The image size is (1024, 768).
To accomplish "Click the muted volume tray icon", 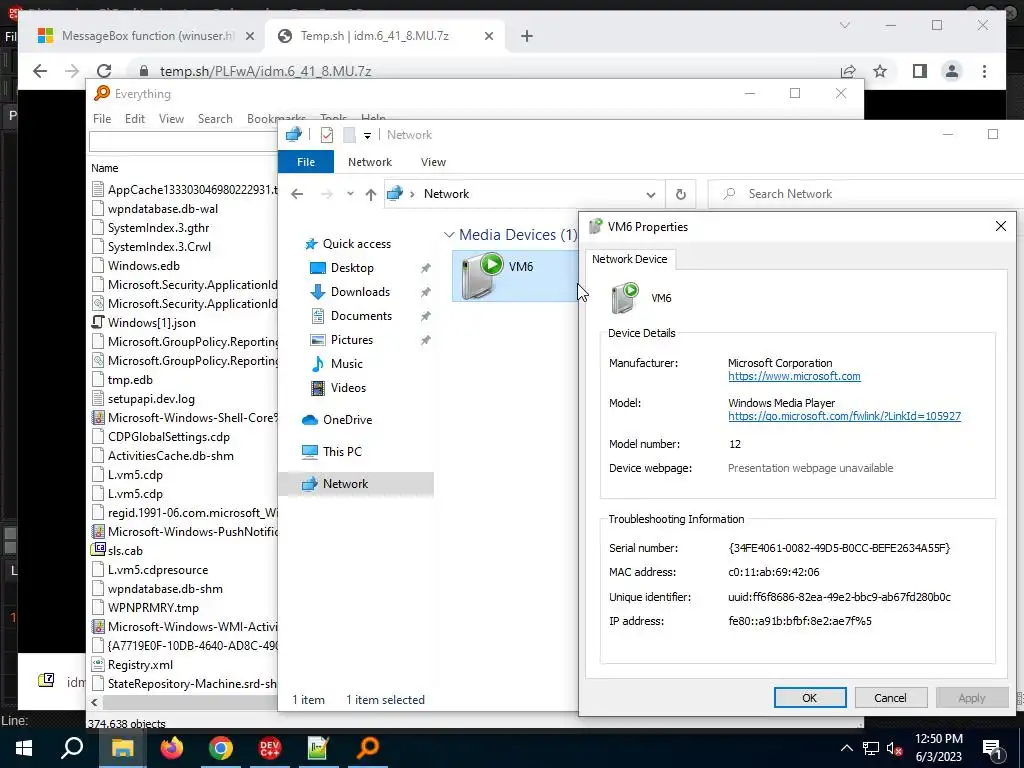I will point(894,748).
